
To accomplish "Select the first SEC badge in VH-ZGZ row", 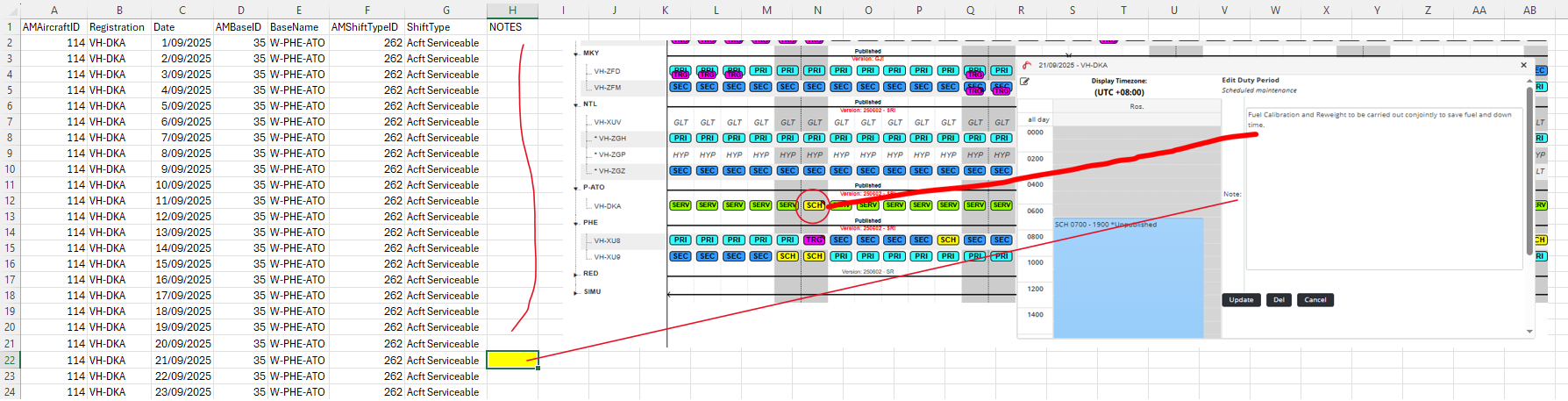I will pos(681,171).
